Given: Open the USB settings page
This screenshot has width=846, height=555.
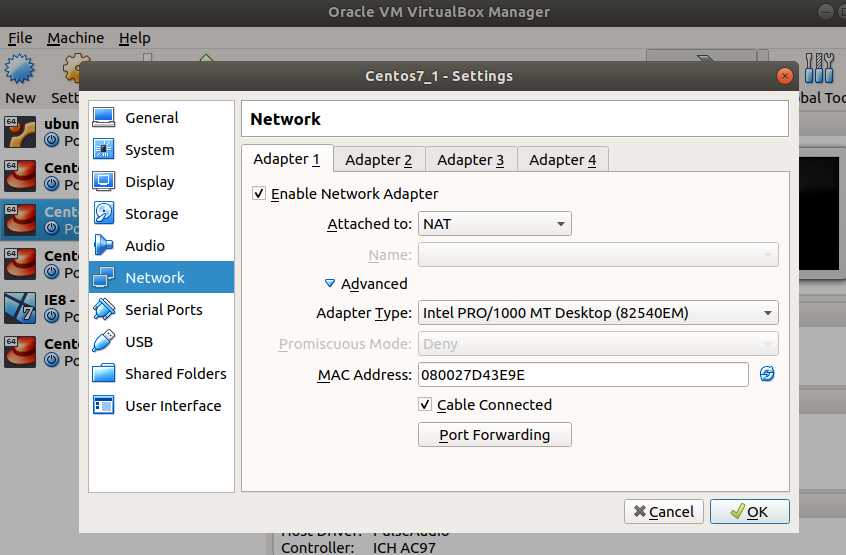Looking at the screenshot, I should (x=138, y=342).
